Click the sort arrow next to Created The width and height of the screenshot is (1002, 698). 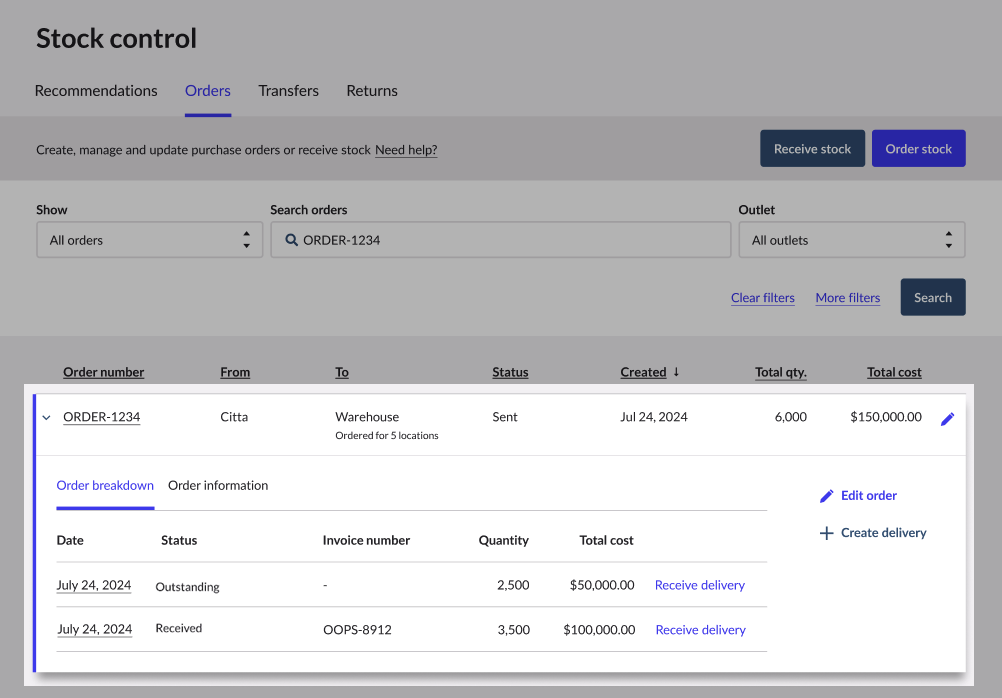[676, 372]
